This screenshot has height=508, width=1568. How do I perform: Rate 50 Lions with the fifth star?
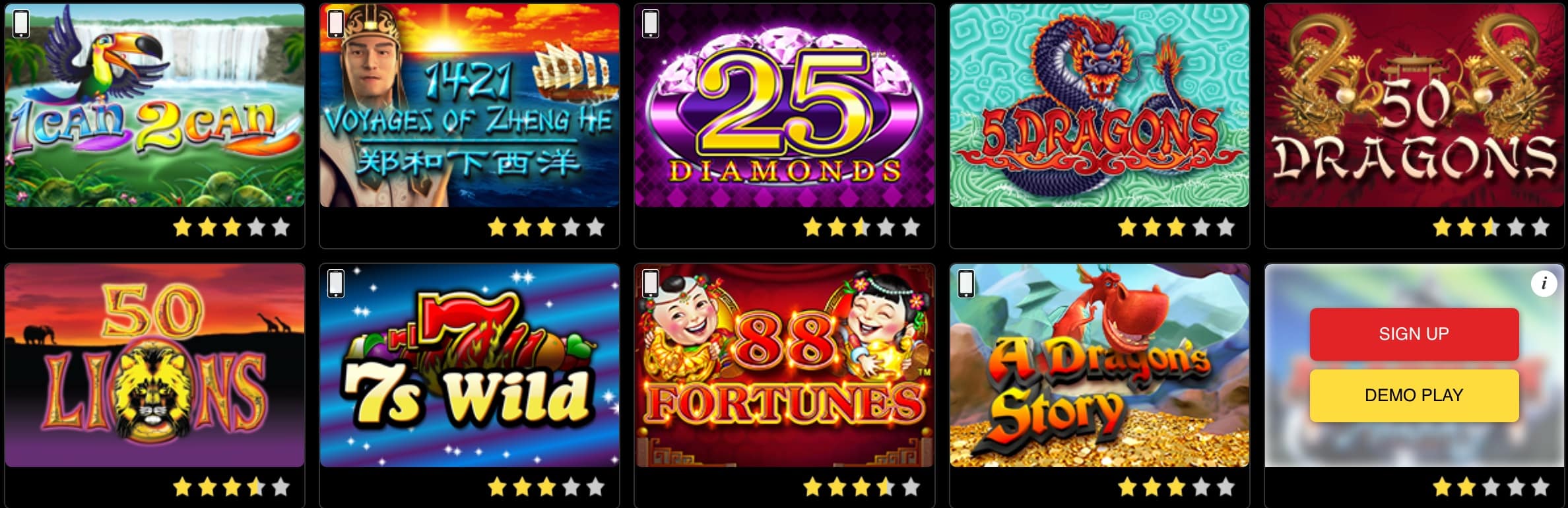(x=280, y=488)
